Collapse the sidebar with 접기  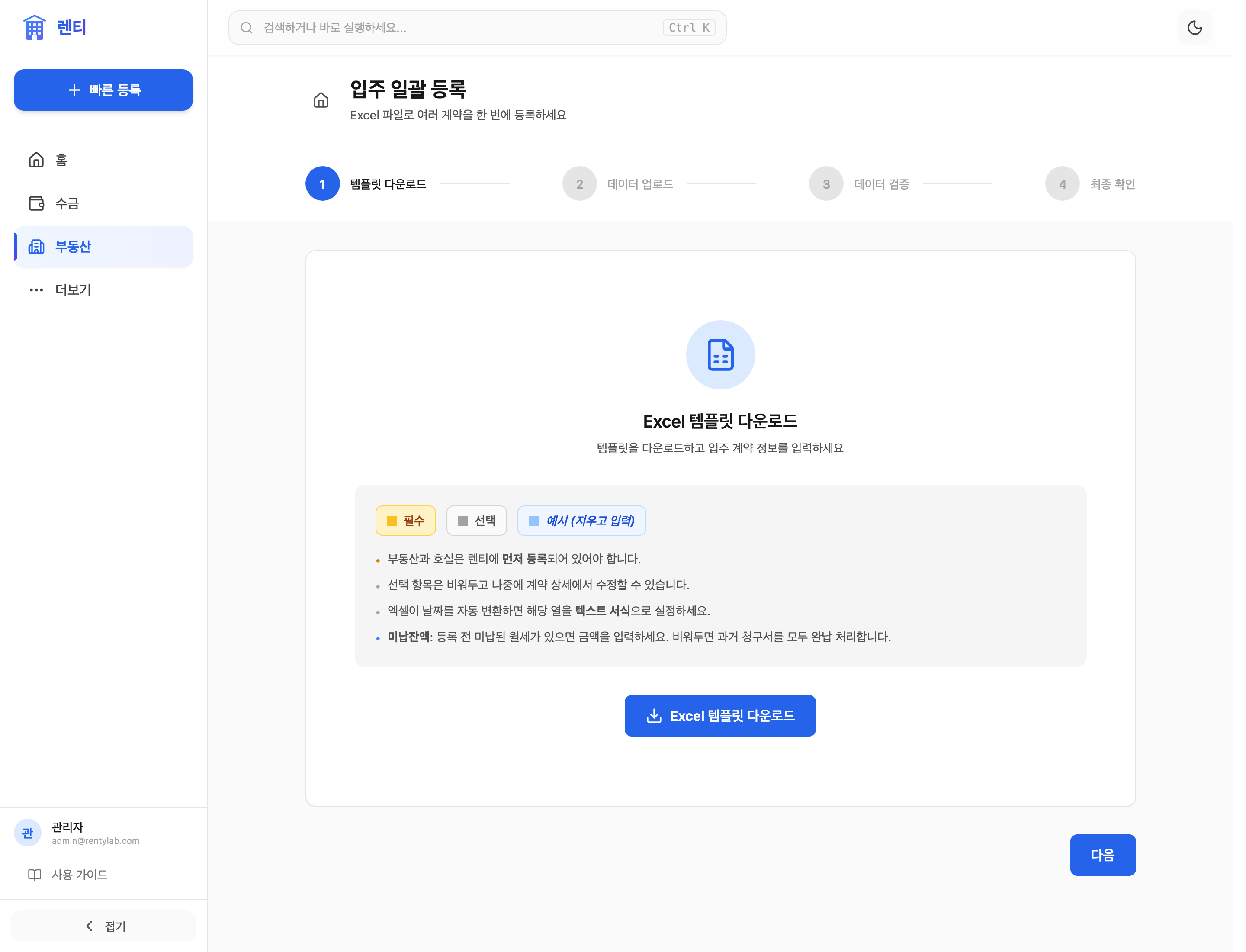[103, 926]
